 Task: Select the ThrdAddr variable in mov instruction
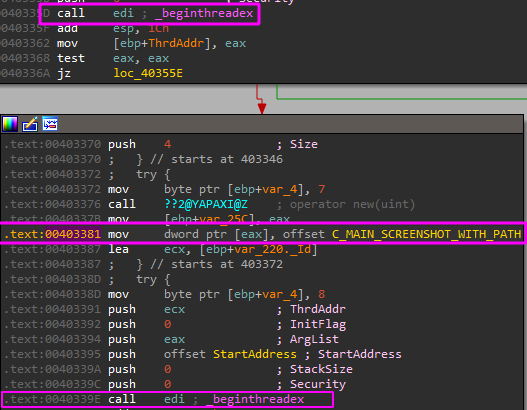pyautogui.click(x=176, y=43)
